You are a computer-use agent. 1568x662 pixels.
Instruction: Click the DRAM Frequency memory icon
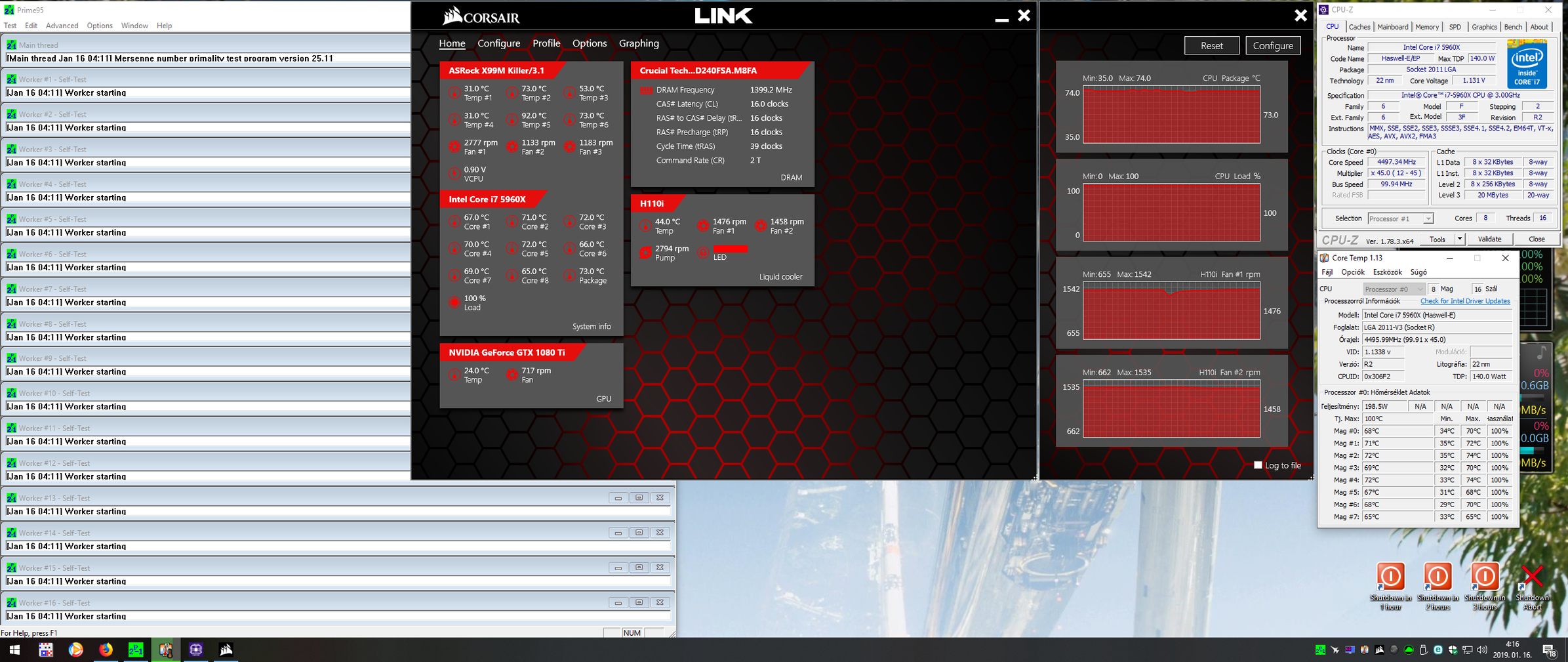646,90
